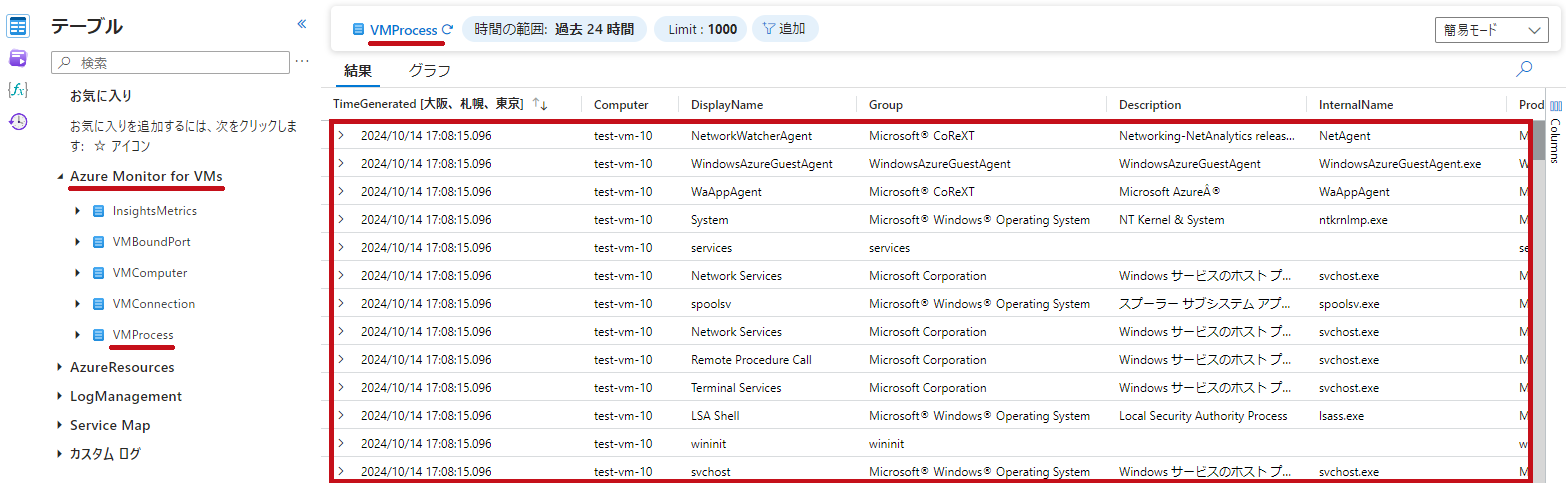Sort by TimeGenerated column arrows
This screenshot has width=1568, height=483.
[540, 105]
